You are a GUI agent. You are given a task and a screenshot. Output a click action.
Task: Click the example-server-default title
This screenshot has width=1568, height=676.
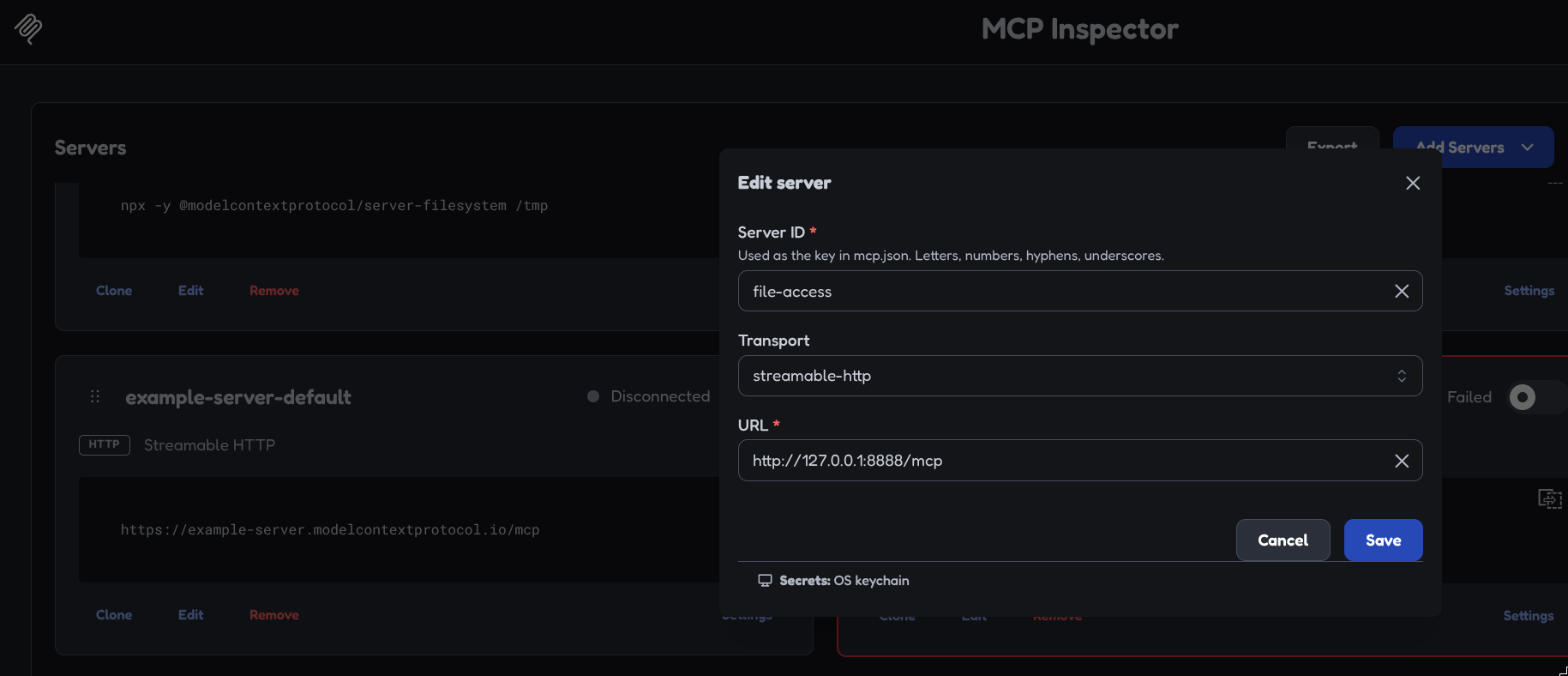pos(238,397)
